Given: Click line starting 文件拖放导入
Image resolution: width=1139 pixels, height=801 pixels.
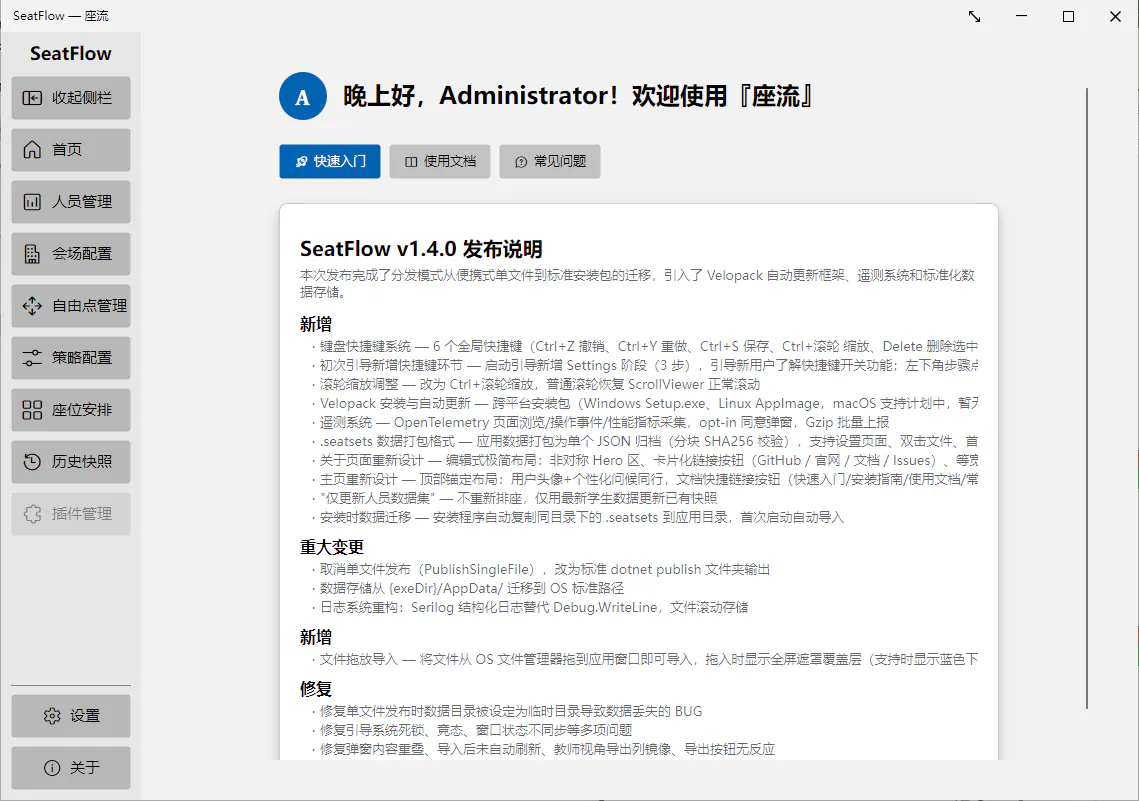Looking at the screenshot, I should (x=645, y=659).
